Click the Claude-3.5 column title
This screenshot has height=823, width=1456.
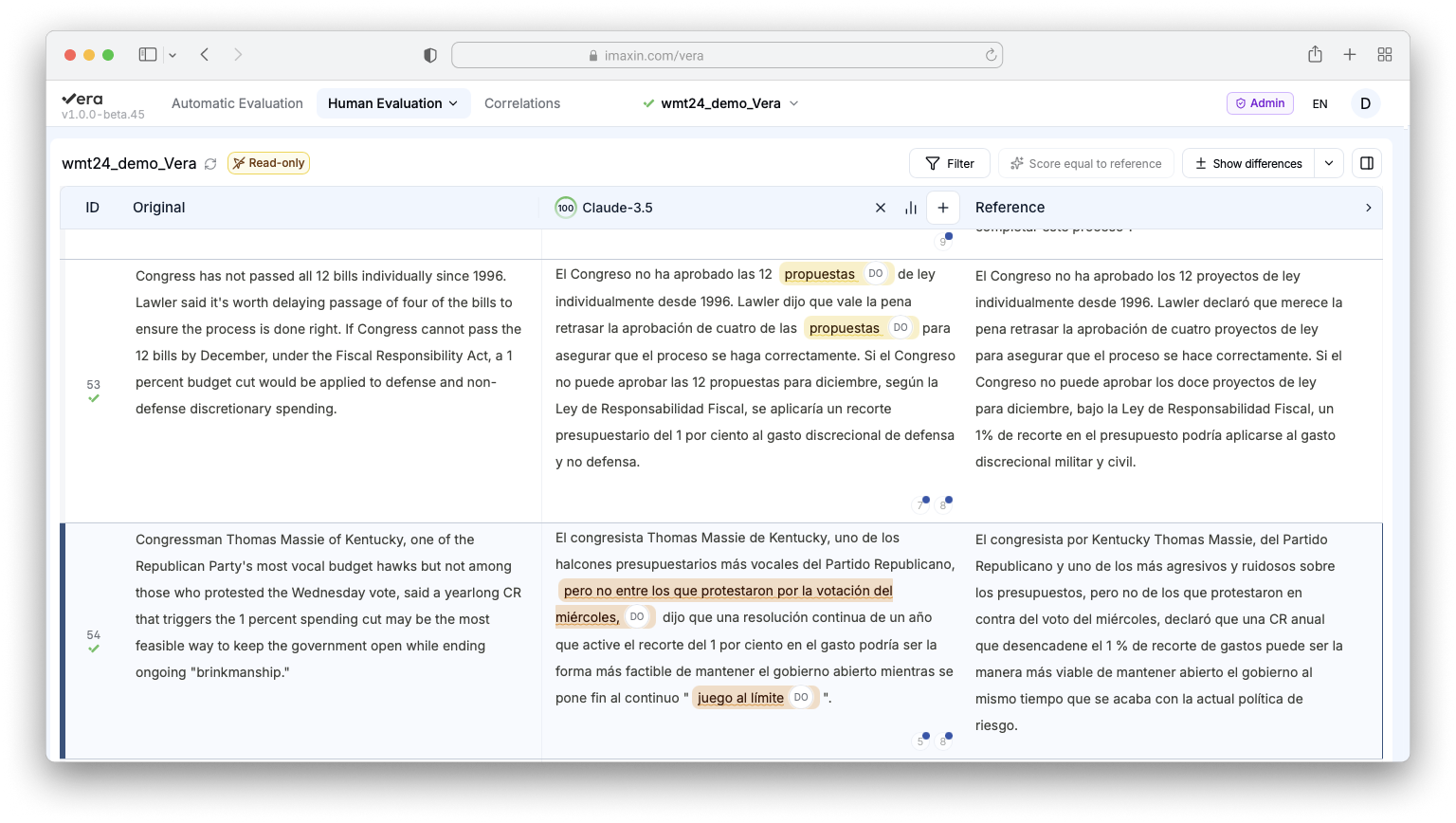(617, 208)
